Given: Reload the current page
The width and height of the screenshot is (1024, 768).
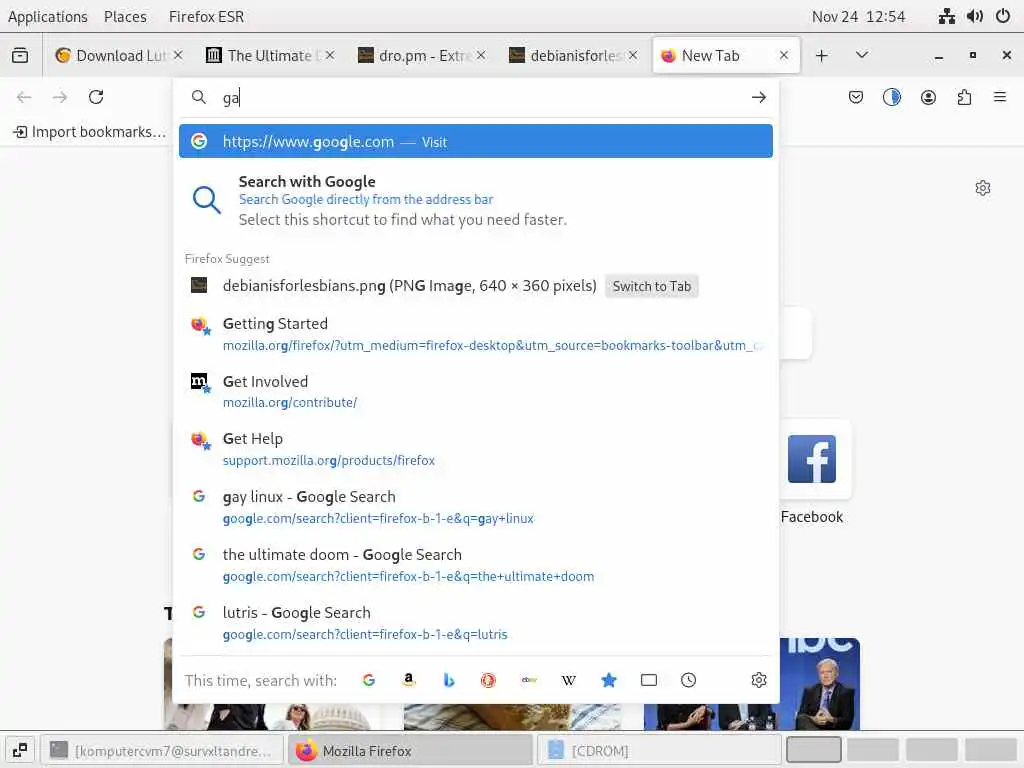Looking at the screenshot, I should [x=96, y=97].
